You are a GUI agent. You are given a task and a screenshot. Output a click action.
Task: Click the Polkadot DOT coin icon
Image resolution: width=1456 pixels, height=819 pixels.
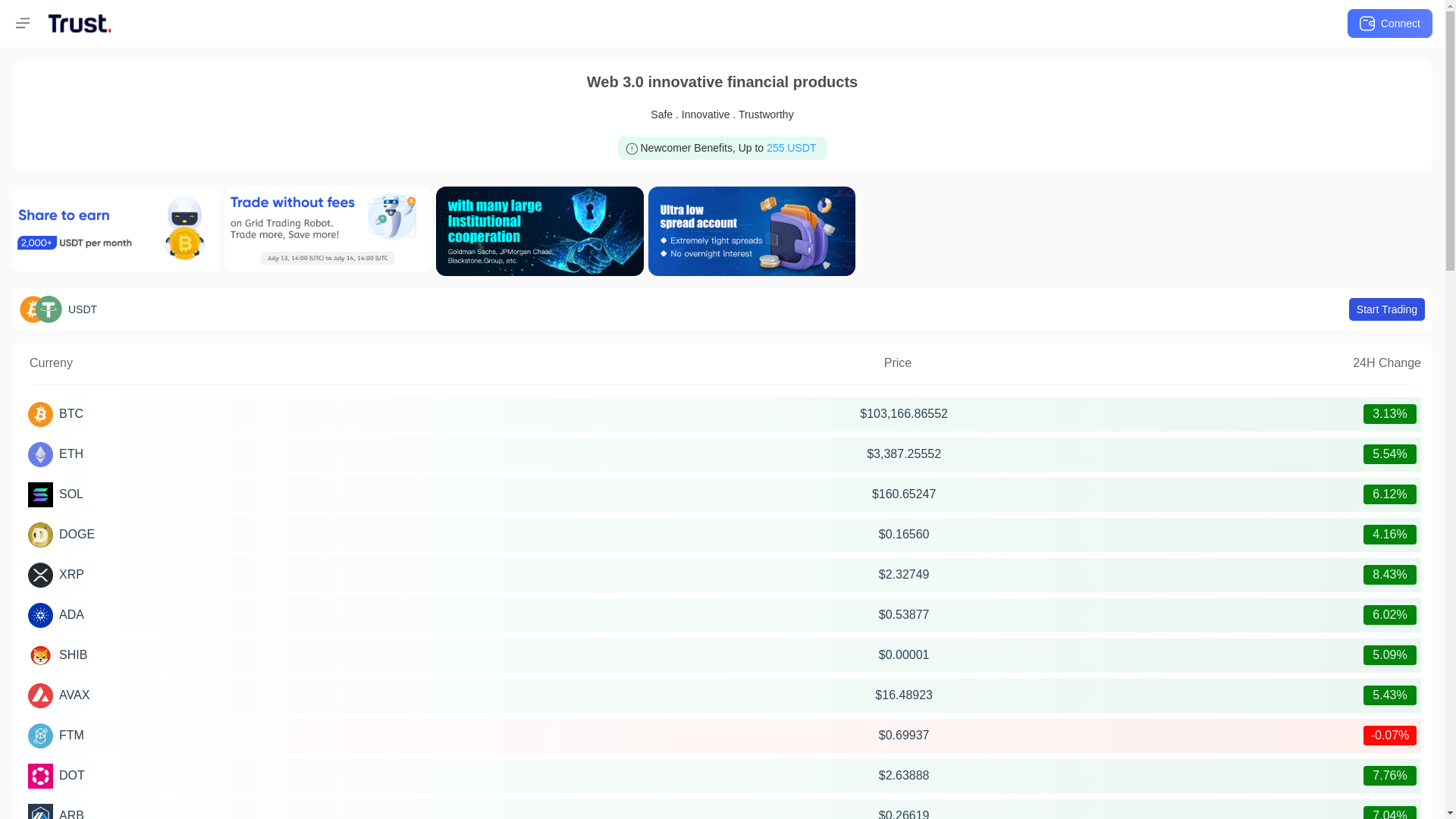(40, 776)
